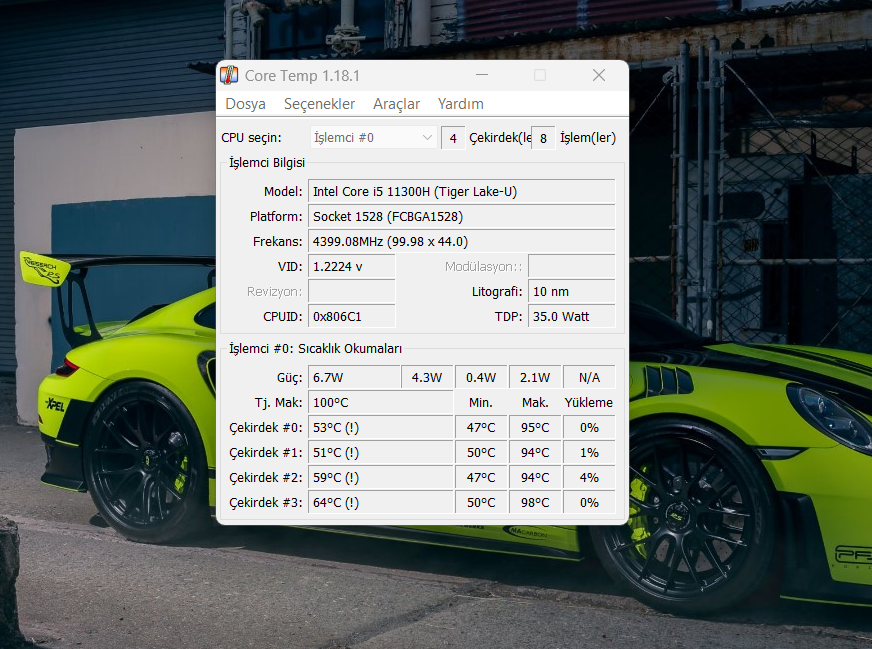Screen dimensions: 872x649
Task: Click the power reading 4.3W
Action: [x=427, y=378]
